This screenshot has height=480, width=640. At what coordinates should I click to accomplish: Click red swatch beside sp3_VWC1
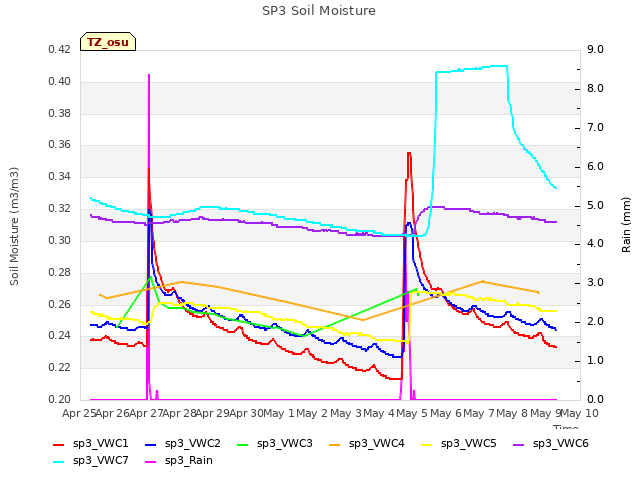59,445
